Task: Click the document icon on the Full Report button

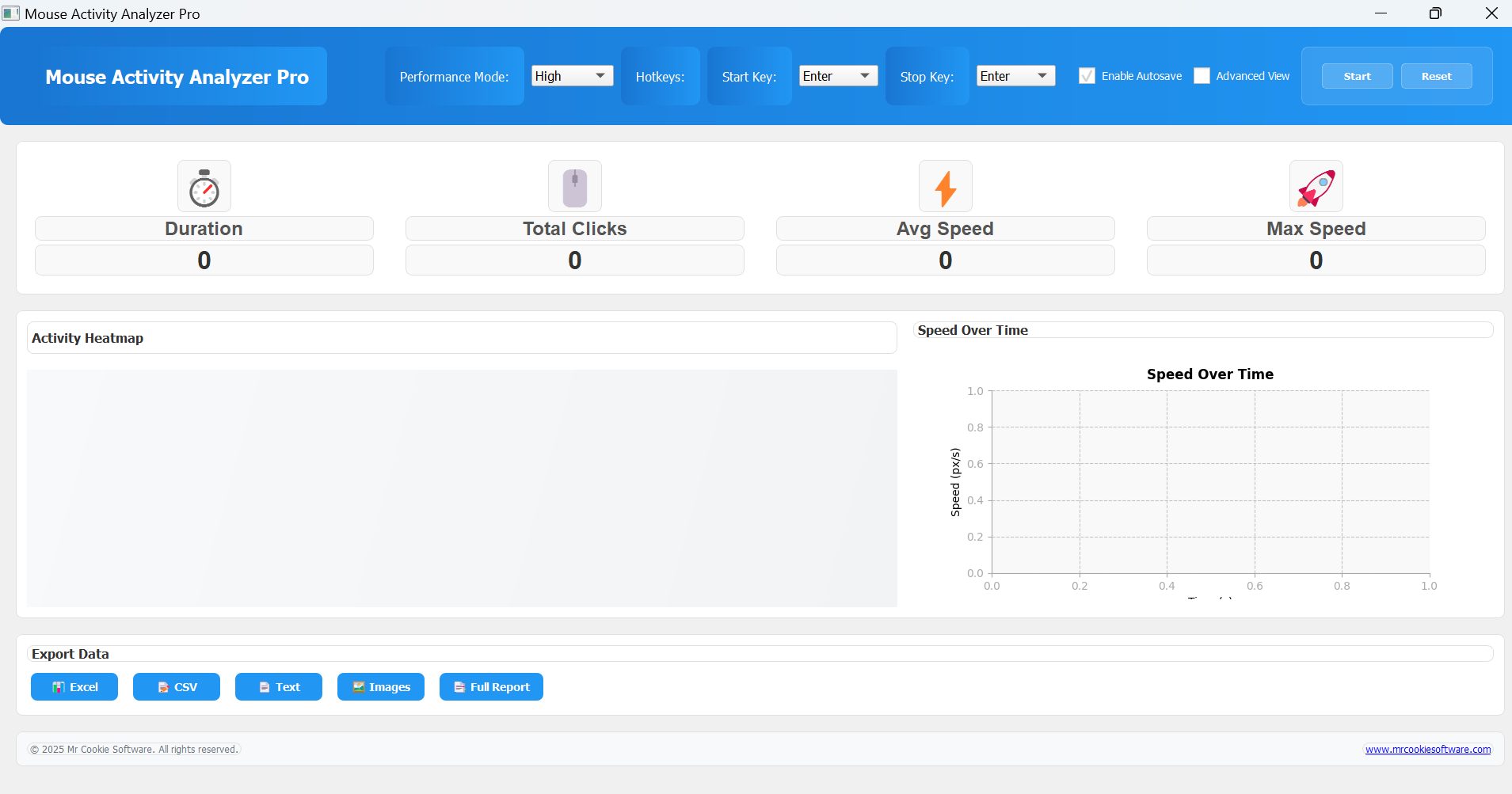Action: click(459, 686)
